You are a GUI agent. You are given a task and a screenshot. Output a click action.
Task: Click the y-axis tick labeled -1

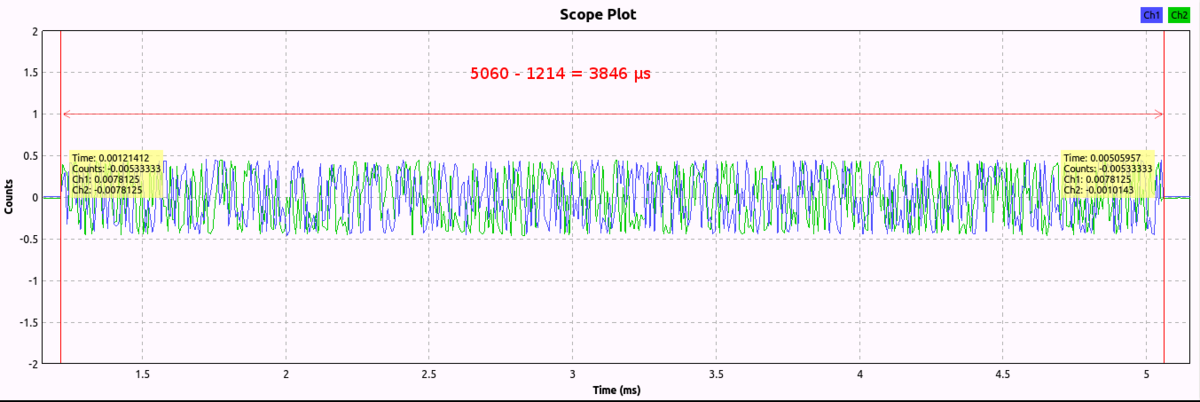pyautogui.click(x=32, y=281)
